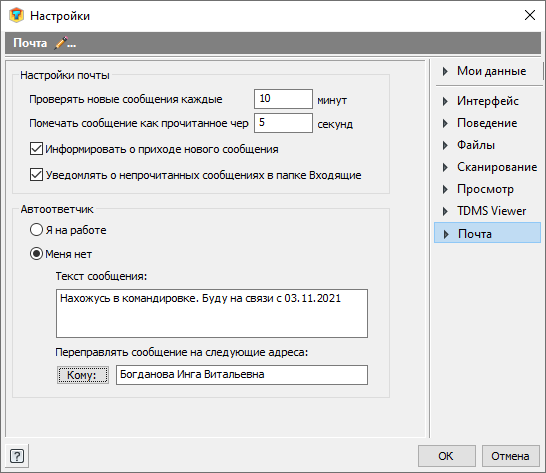
Task: Expand the Сканирование section arrow
Action: click(x=445, y=168)
